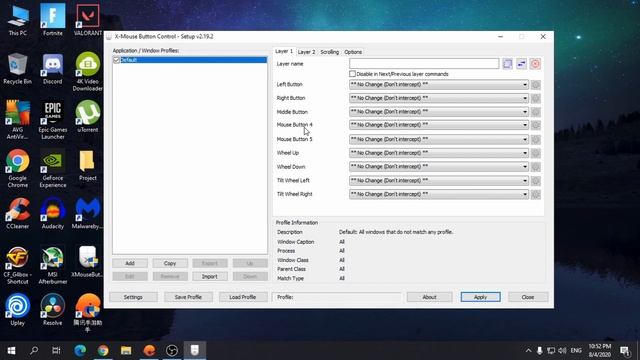This screenshot has height=360, width=640.
Task: Expand the Middle Button action dropdown
Action: point(524,111)
